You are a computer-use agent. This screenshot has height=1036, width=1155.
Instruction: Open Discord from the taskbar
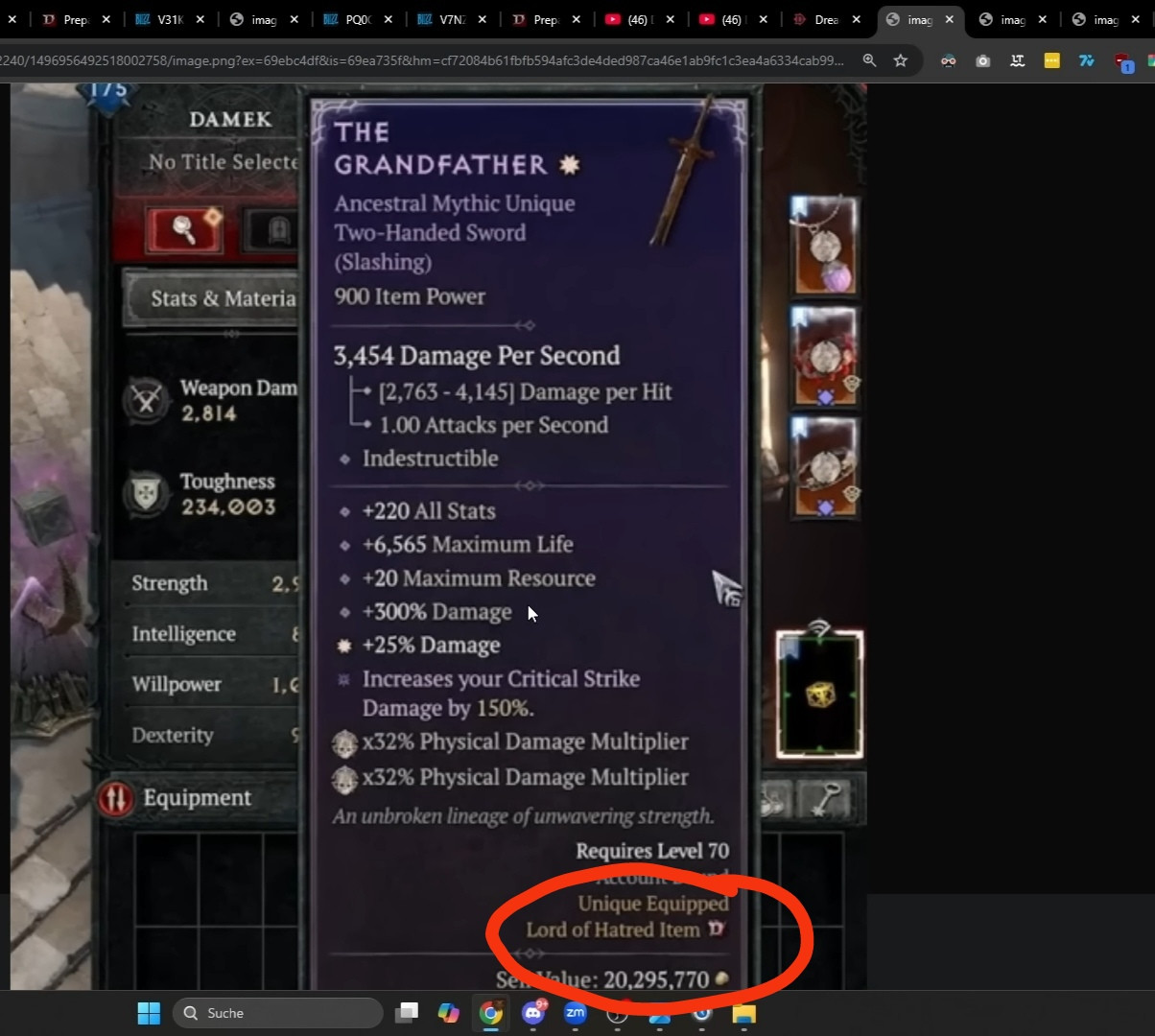click(x=533, y=1013)
